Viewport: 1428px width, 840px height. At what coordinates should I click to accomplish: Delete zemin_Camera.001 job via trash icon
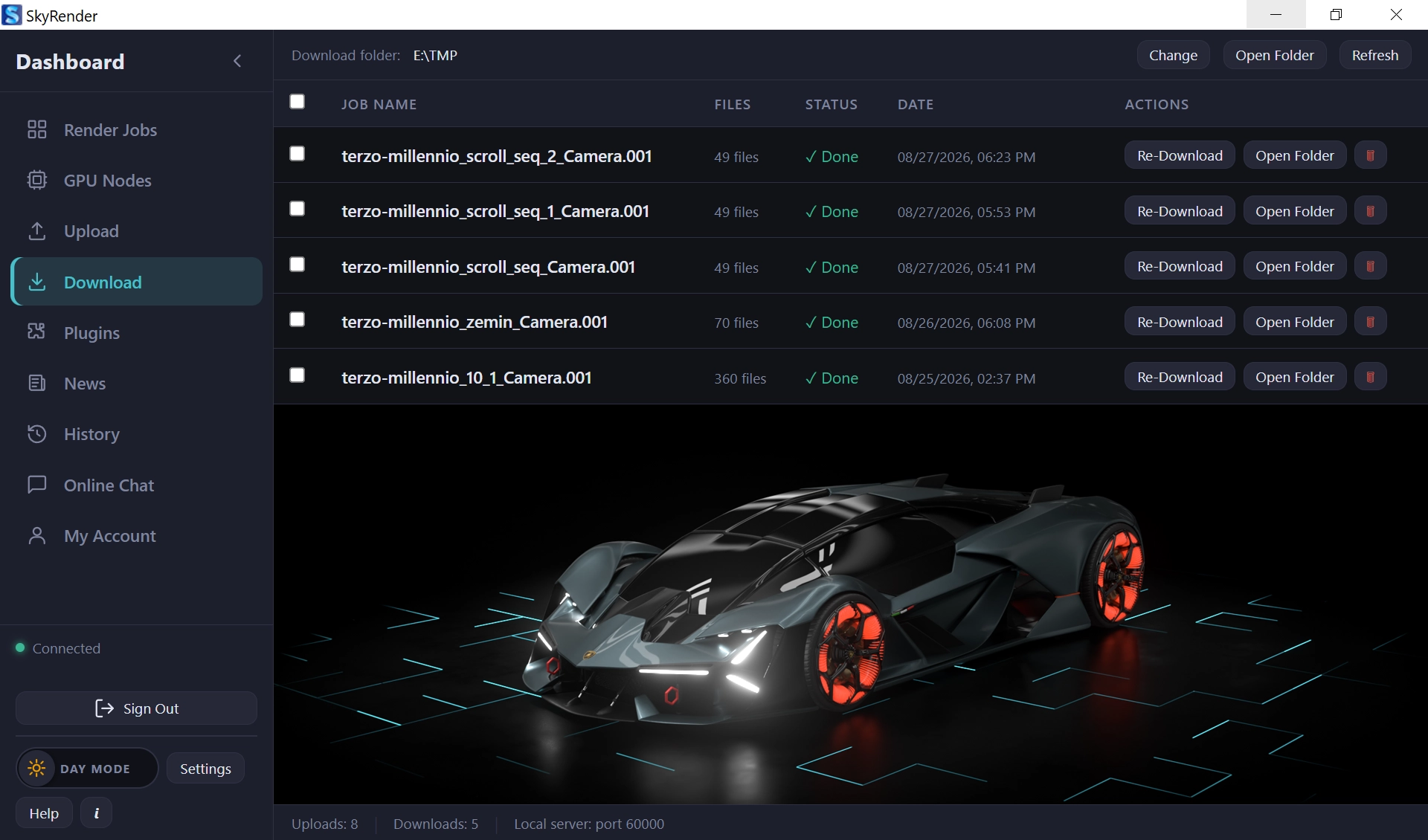click(x=1370, y=322)
